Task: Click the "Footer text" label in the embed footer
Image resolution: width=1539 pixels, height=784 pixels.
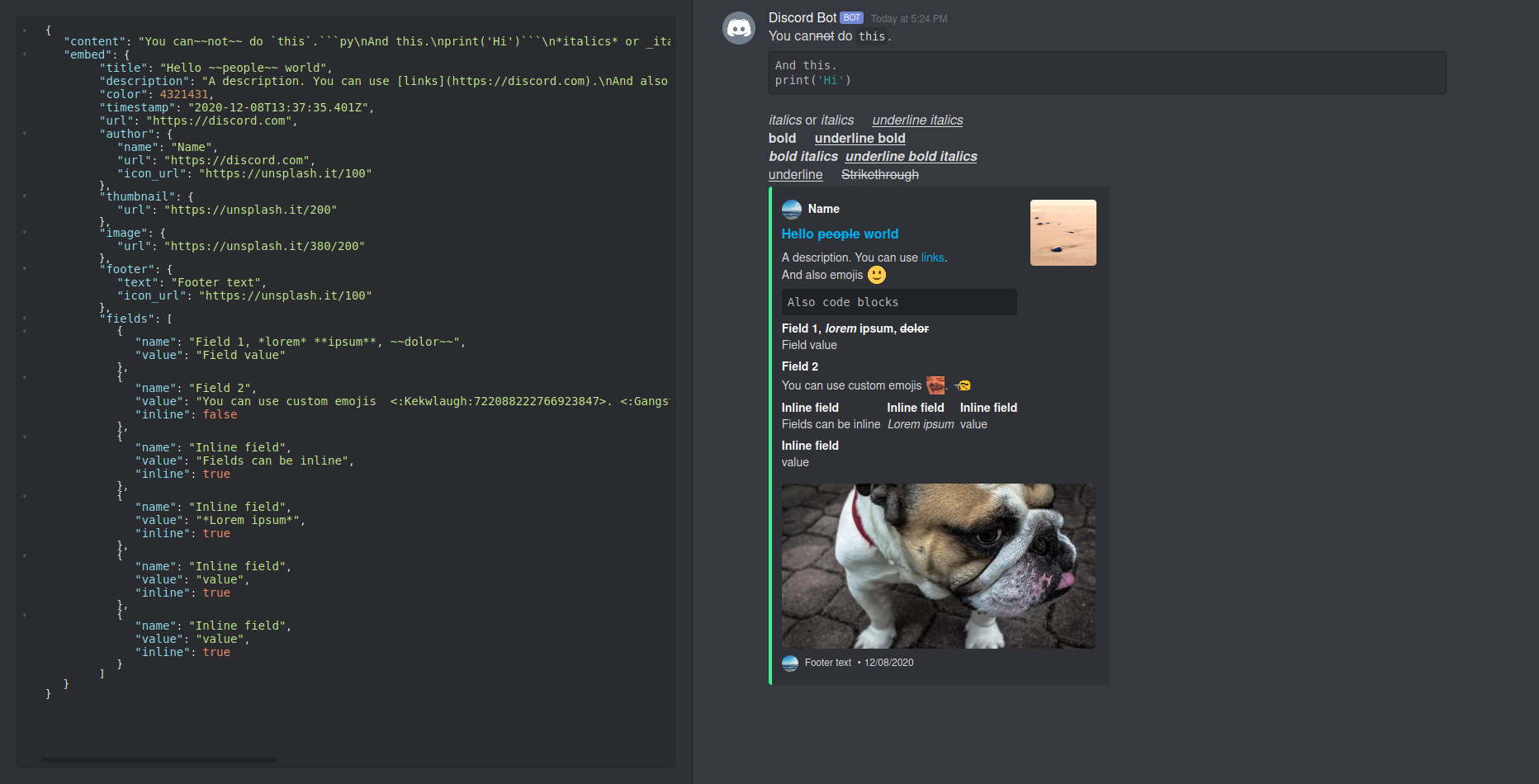Action: coord(828,663)
